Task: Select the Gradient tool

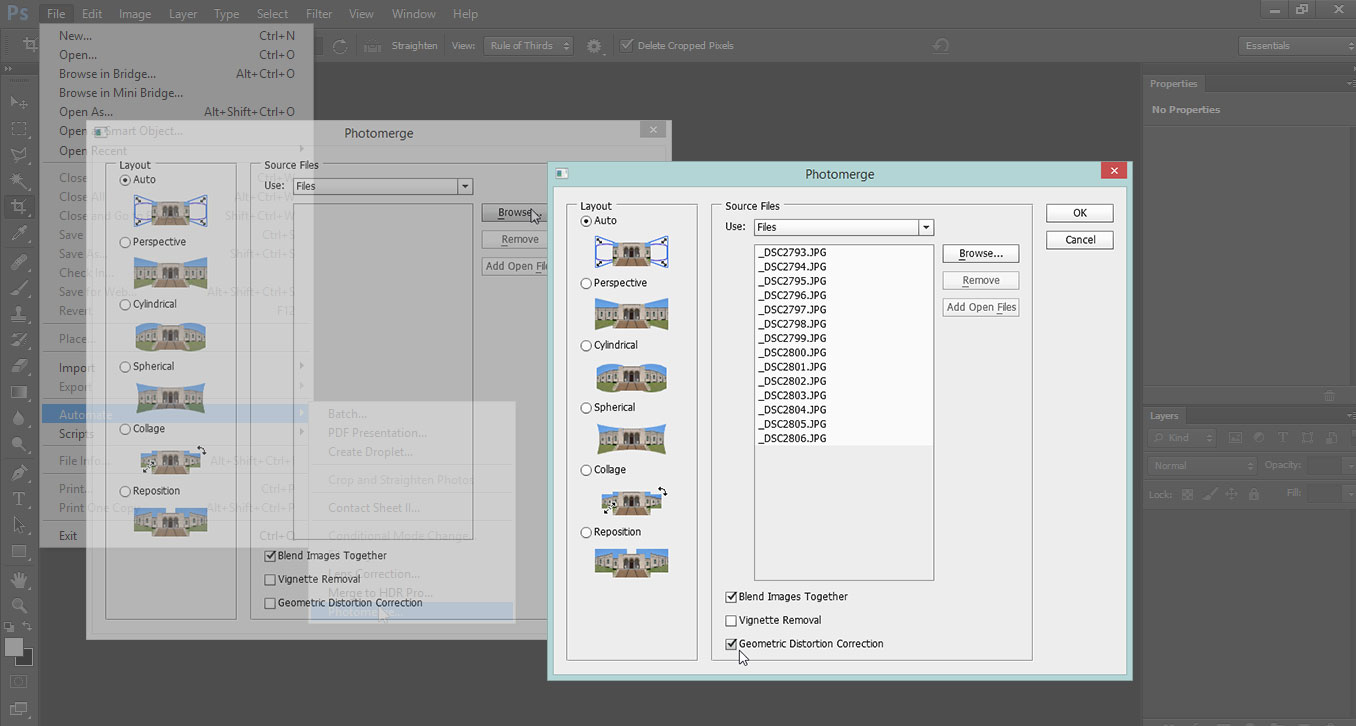Action: [x=19, y=392]
